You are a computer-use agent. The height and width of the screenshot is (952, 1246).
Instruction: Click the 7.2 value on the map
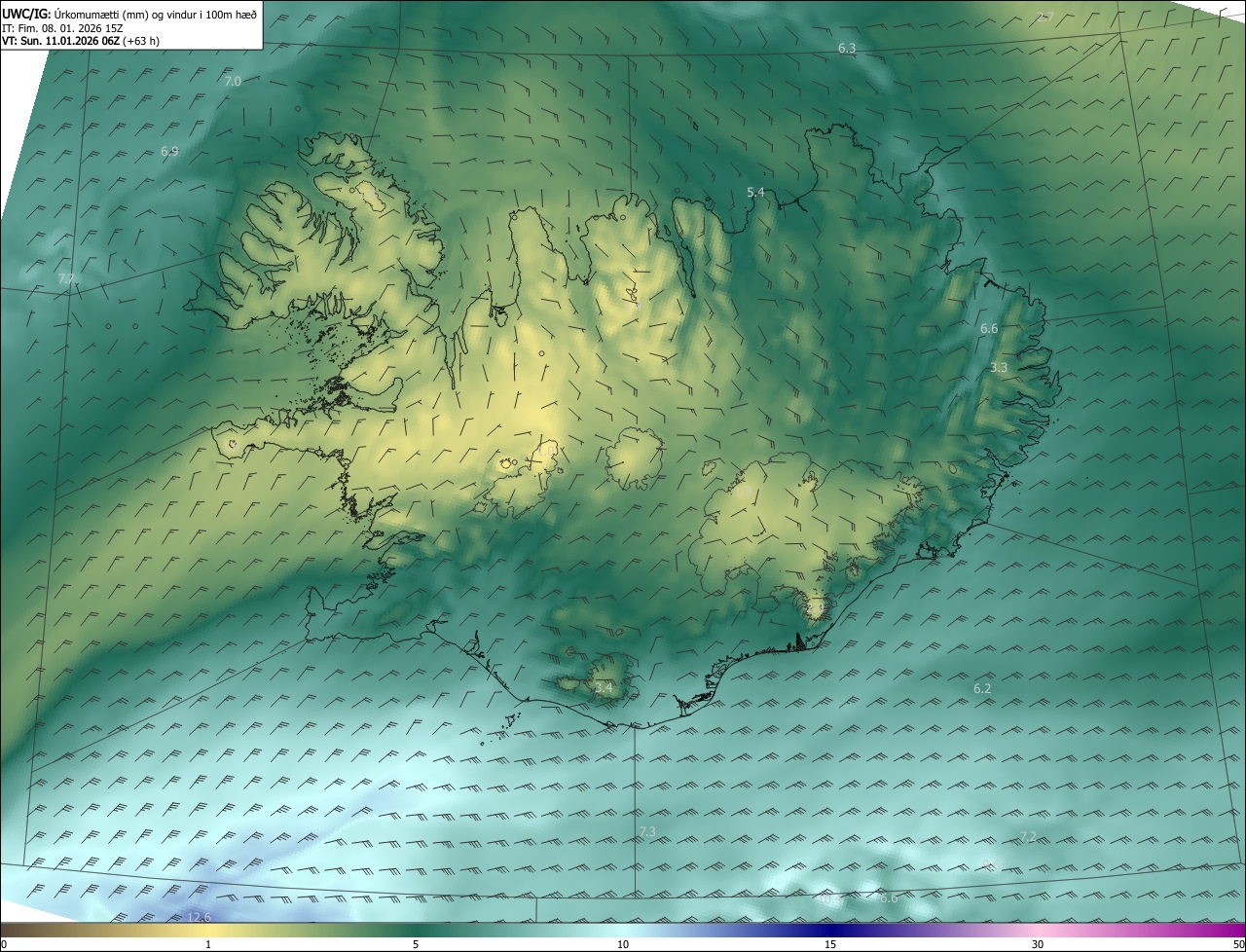coord(1028,837)
